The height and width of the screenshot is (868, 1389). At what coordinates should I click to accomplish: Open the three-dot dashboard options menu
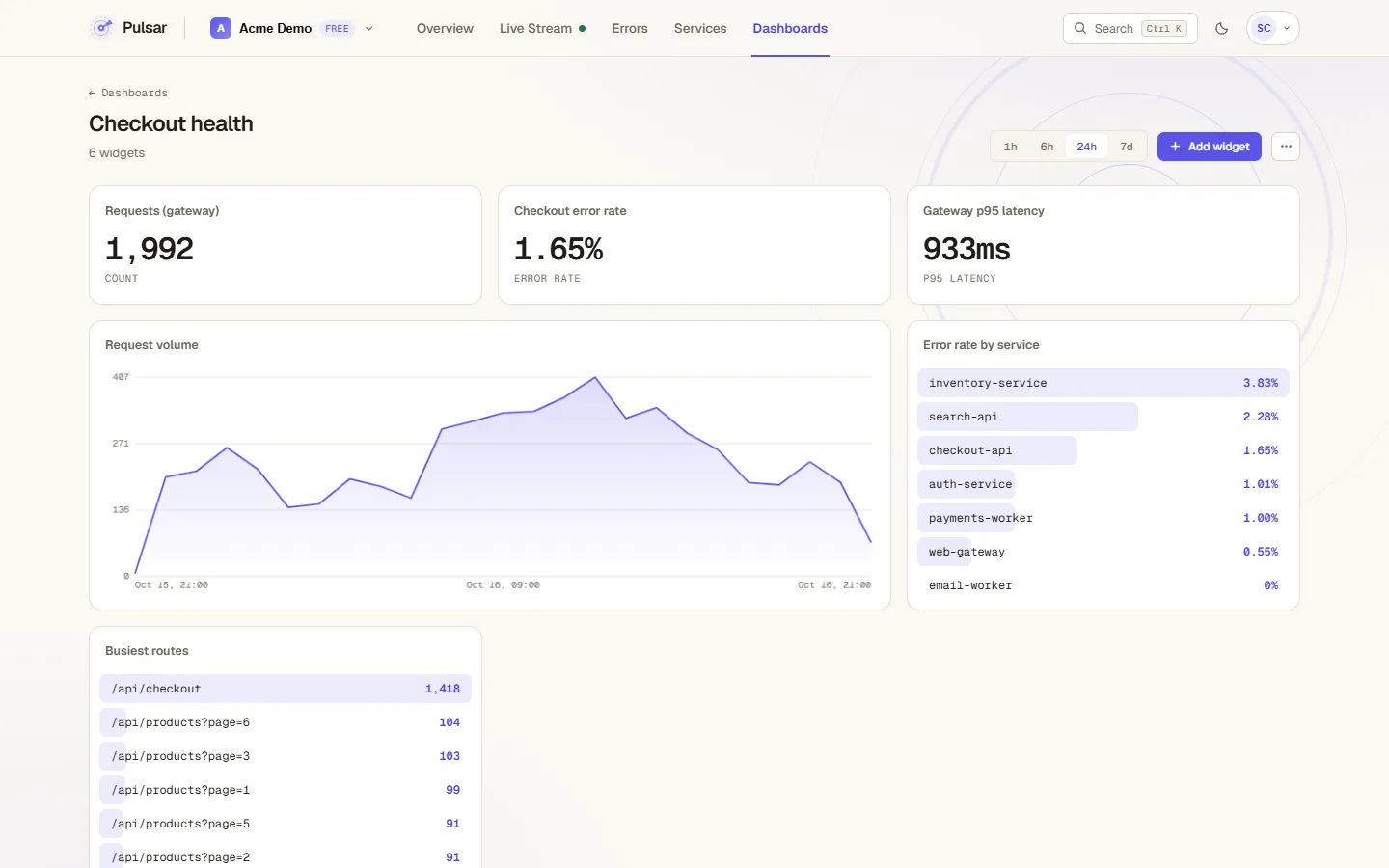[x=1286, y=147]
